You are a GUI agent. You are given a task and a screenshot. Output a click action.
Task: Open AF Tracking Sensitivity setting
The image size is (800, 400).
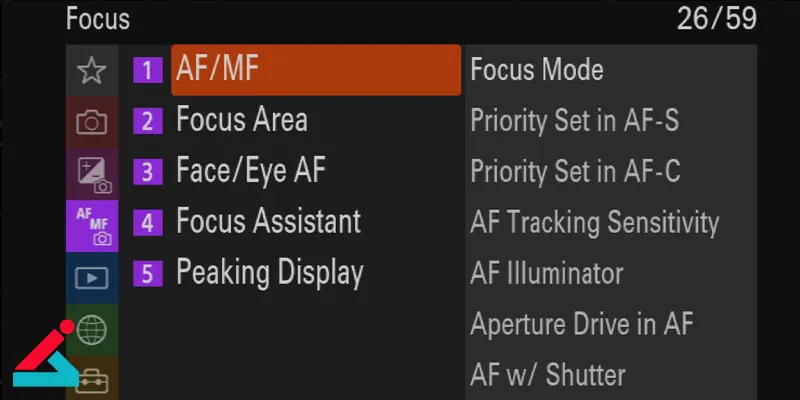point(594,222)
